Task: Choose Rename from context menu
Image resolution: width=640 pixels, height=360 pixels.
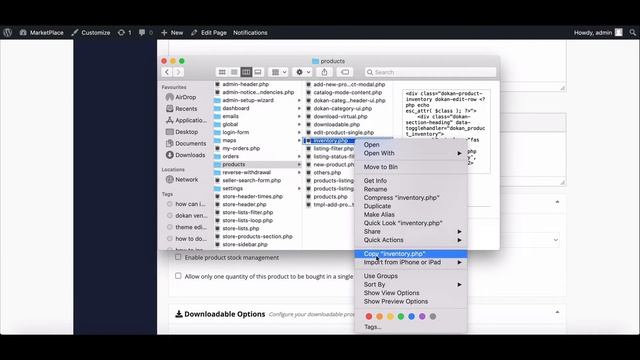Action: pyautogui.click(x=375, y=189)
